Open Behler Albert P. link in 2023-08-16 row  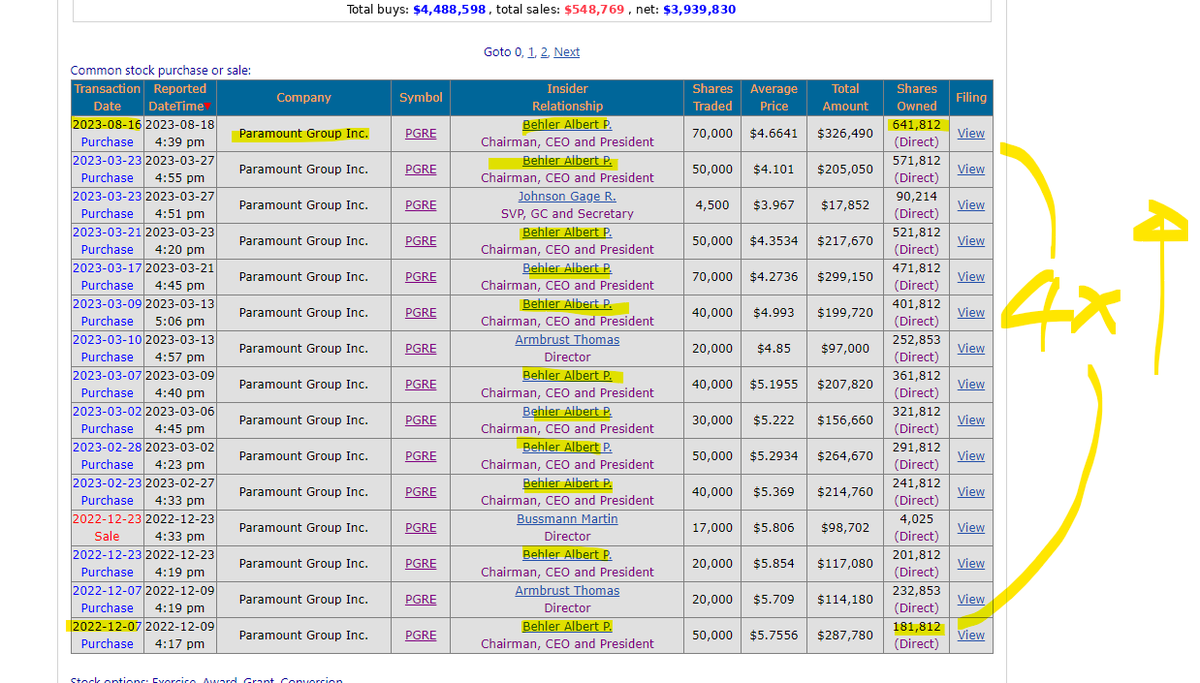click(567, 125)
